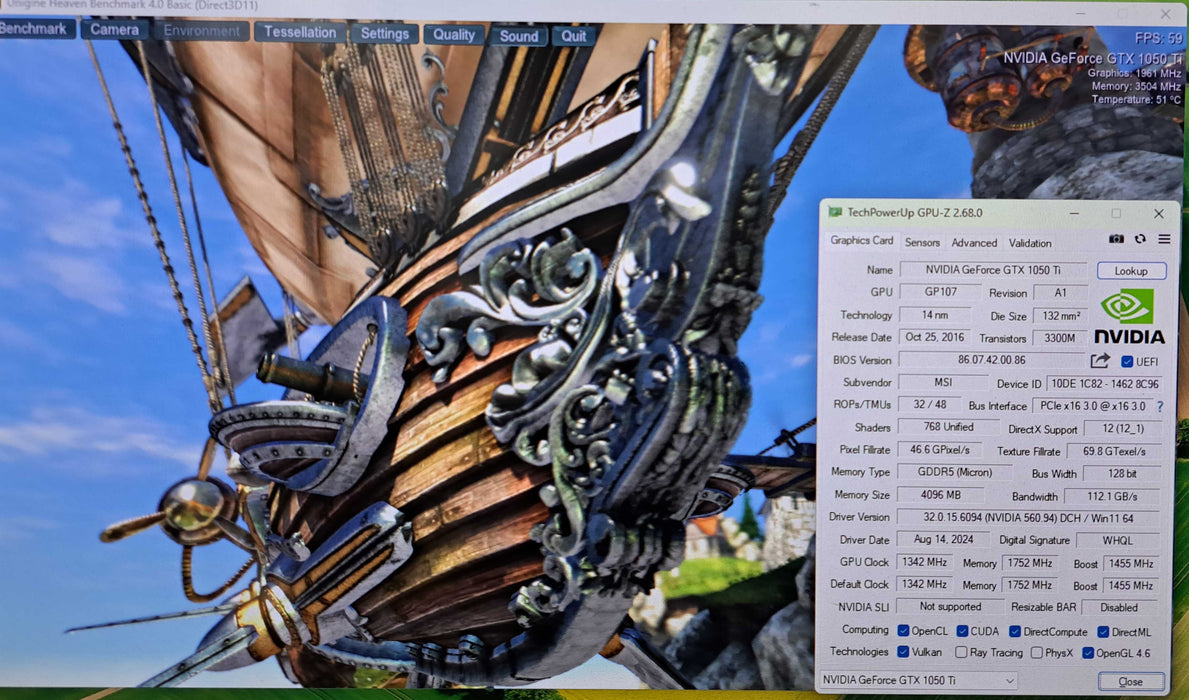Click the Lookup button
Screen dimensions: 1189x700
1131,271
